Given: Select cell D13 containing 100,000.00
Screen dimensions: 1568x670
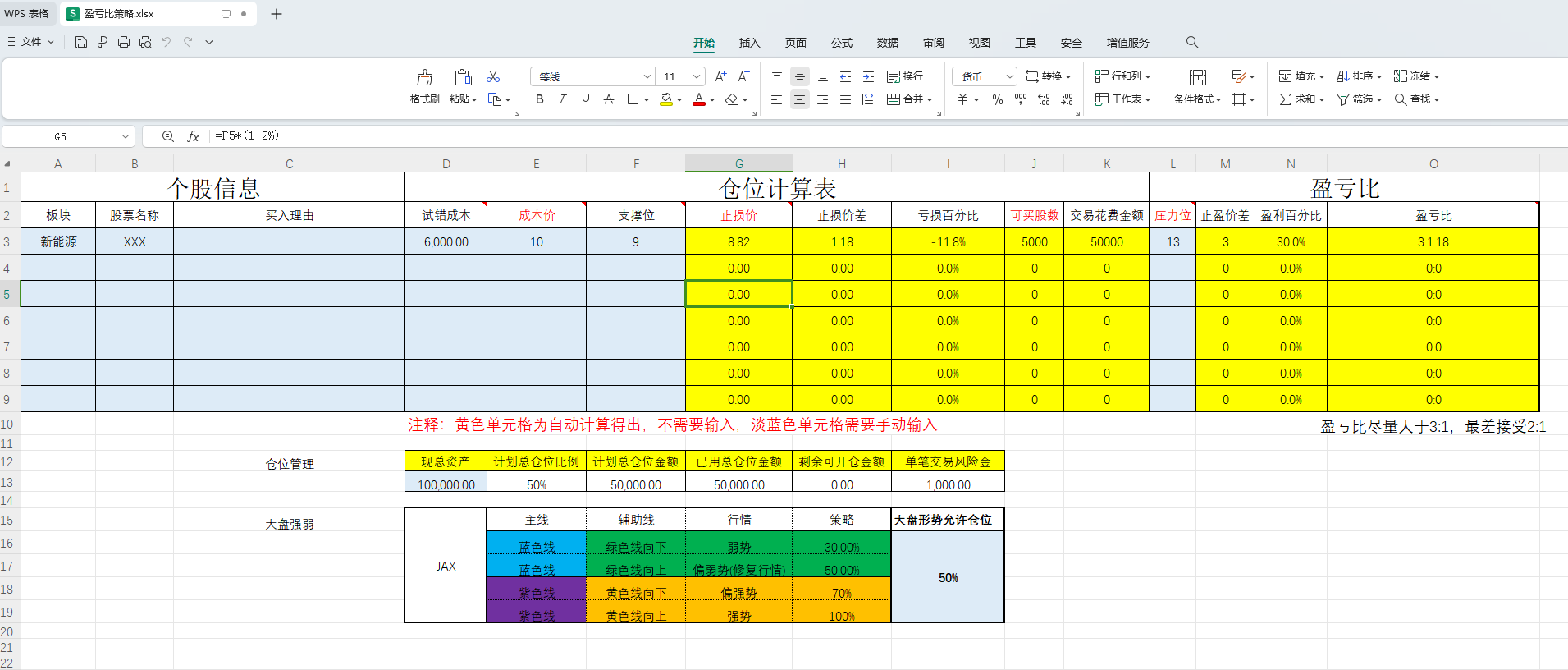Looking at the screenshot, I should pos(446,484).
